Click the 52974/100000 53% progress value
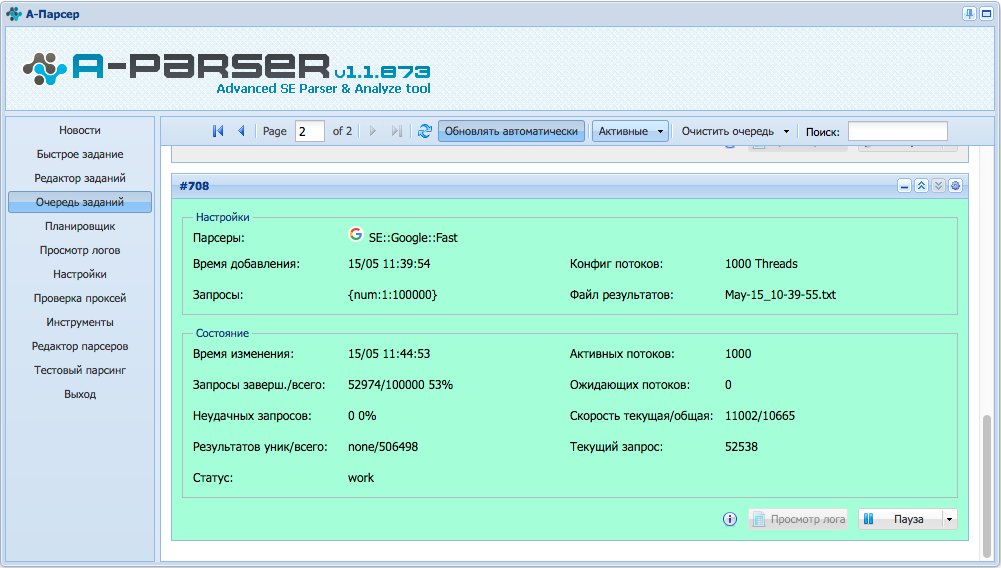1001x568 pixels. (x=400, y=385)
